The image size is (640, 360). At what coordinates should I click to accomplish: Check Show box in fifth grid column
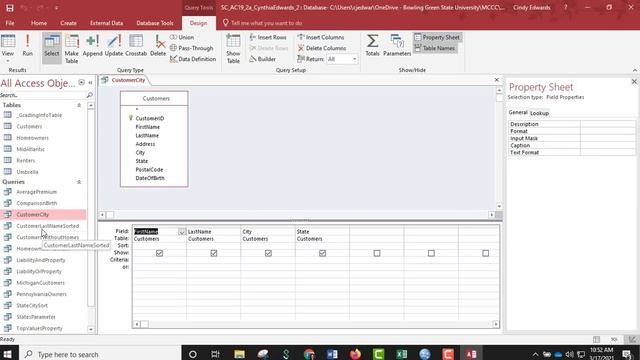pyautogui.click(x=377, y=253)
